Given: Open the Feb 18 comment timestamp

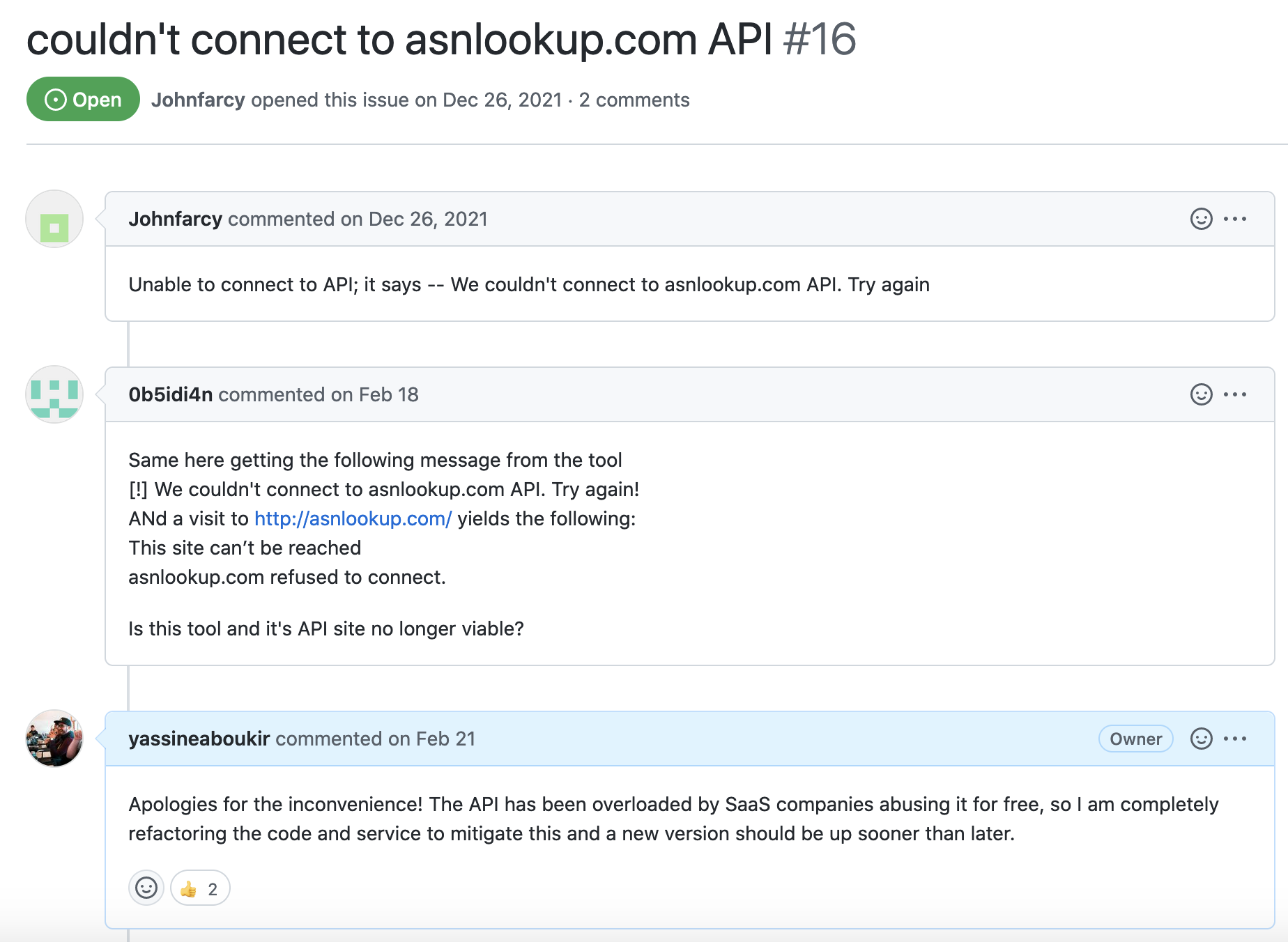Looking at the screenshot, I should coord(389,394).
